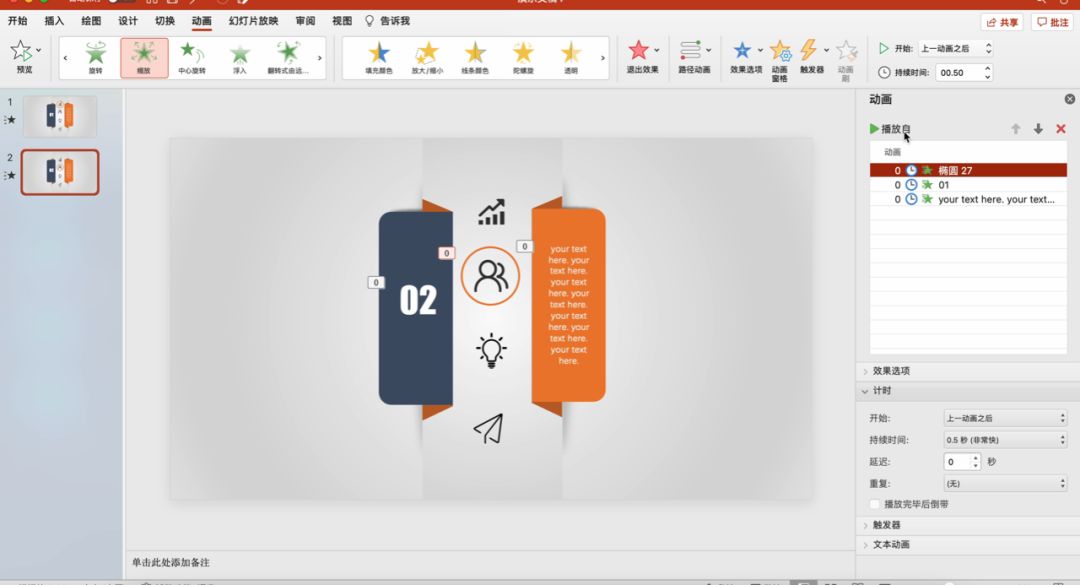The image size is (1080, 585).
Task: Click the 共享 share button
Action: point(1002,22)
